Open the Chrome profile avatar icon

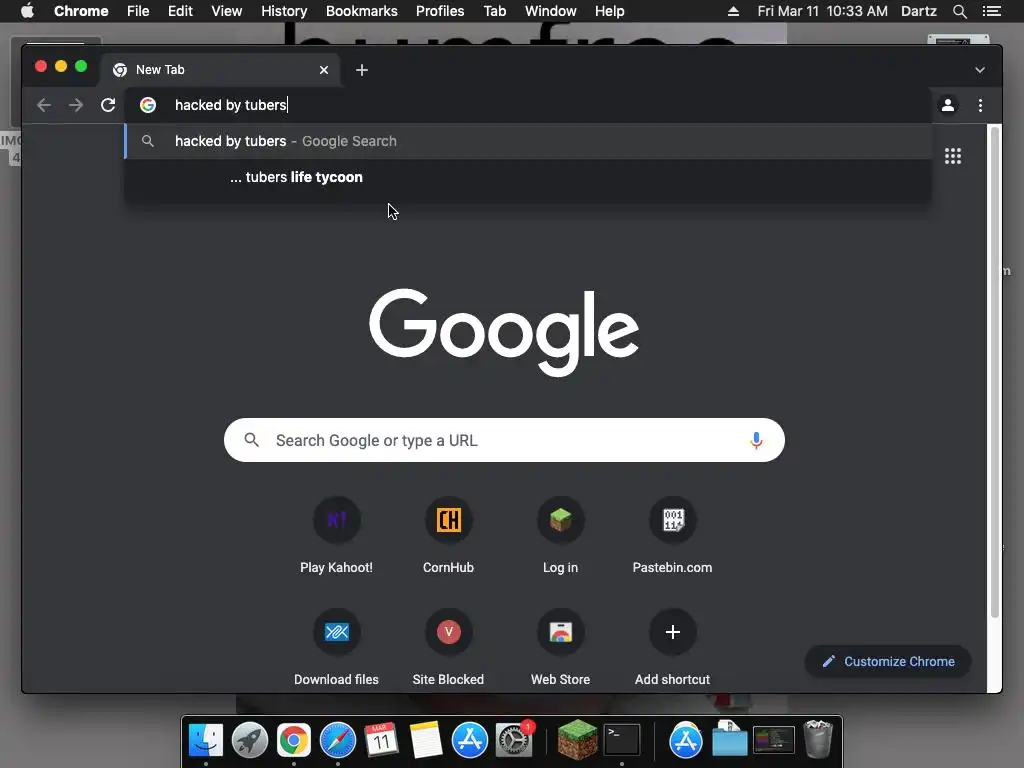point(948,105)
